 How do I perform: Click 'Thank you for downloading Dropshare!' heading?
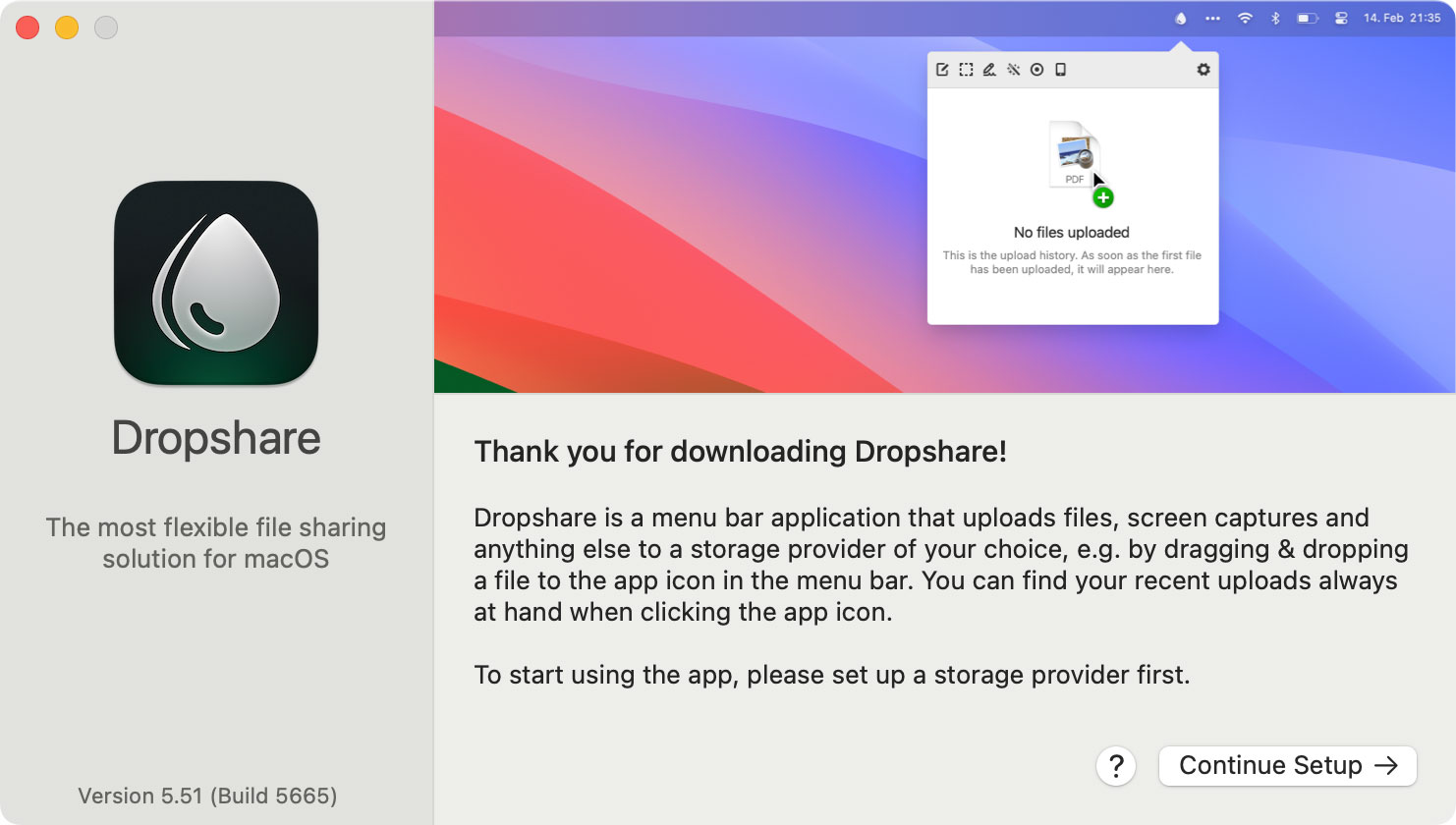click(x=741, y=452)
